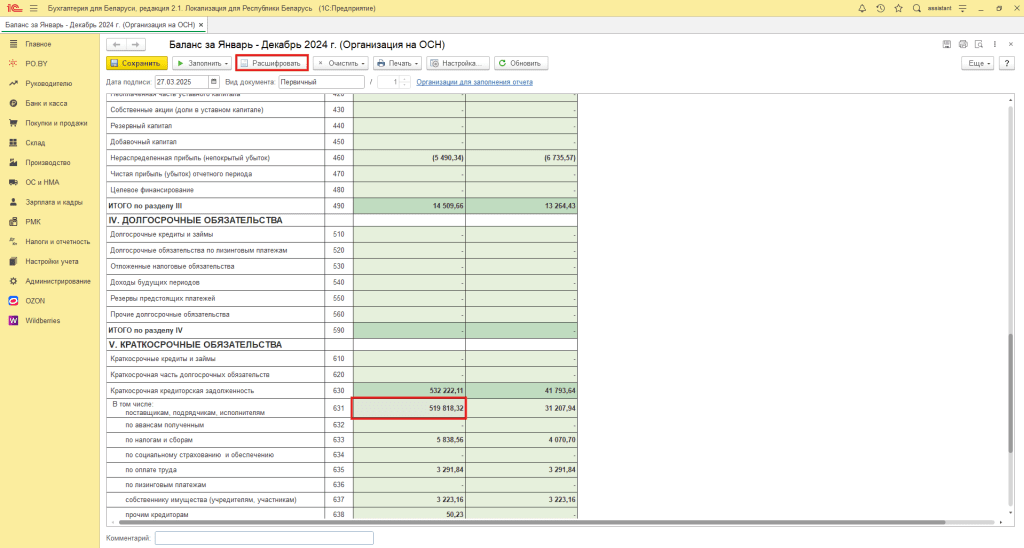Open the calendar picker for Дата подписи
The width and height of the screenshot is (1024, 548).
coord(214,82)
